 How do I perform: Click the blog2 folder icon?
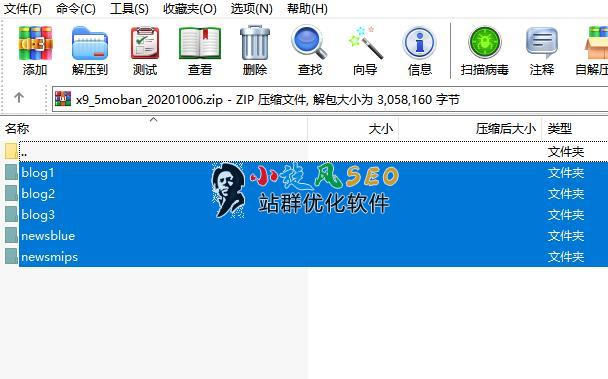(x=11, y=193)
